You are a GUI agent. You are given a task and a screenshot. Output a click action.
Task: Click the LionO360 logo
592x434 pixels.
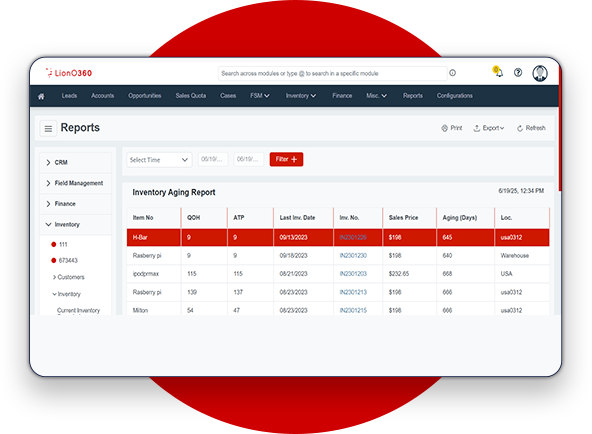click(68, 73)
